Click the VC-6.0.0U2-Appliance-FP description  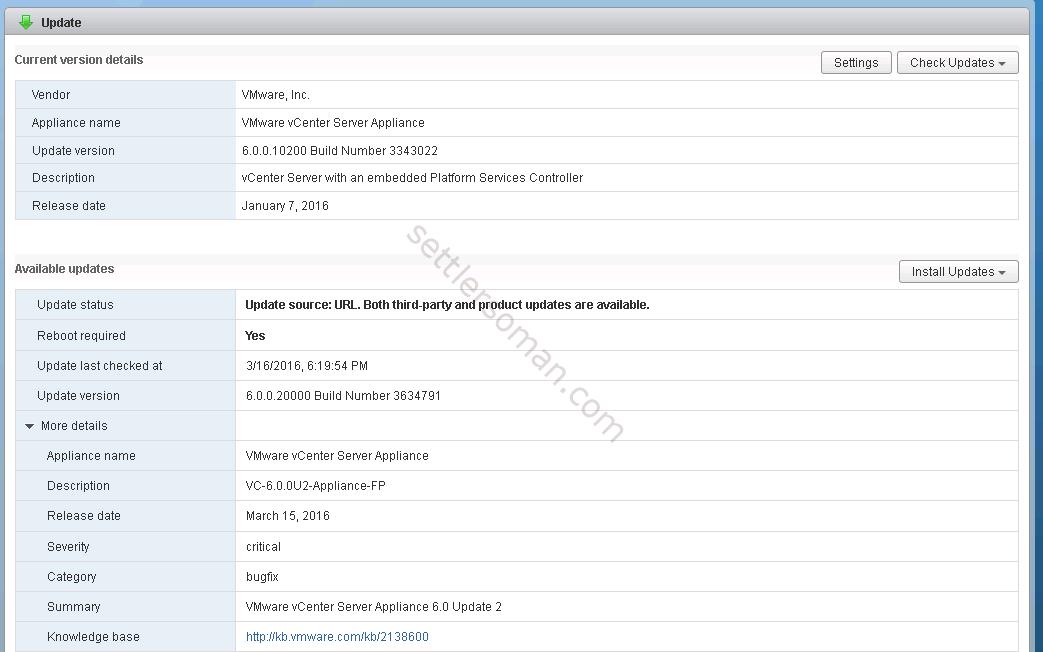pos(315,486)
